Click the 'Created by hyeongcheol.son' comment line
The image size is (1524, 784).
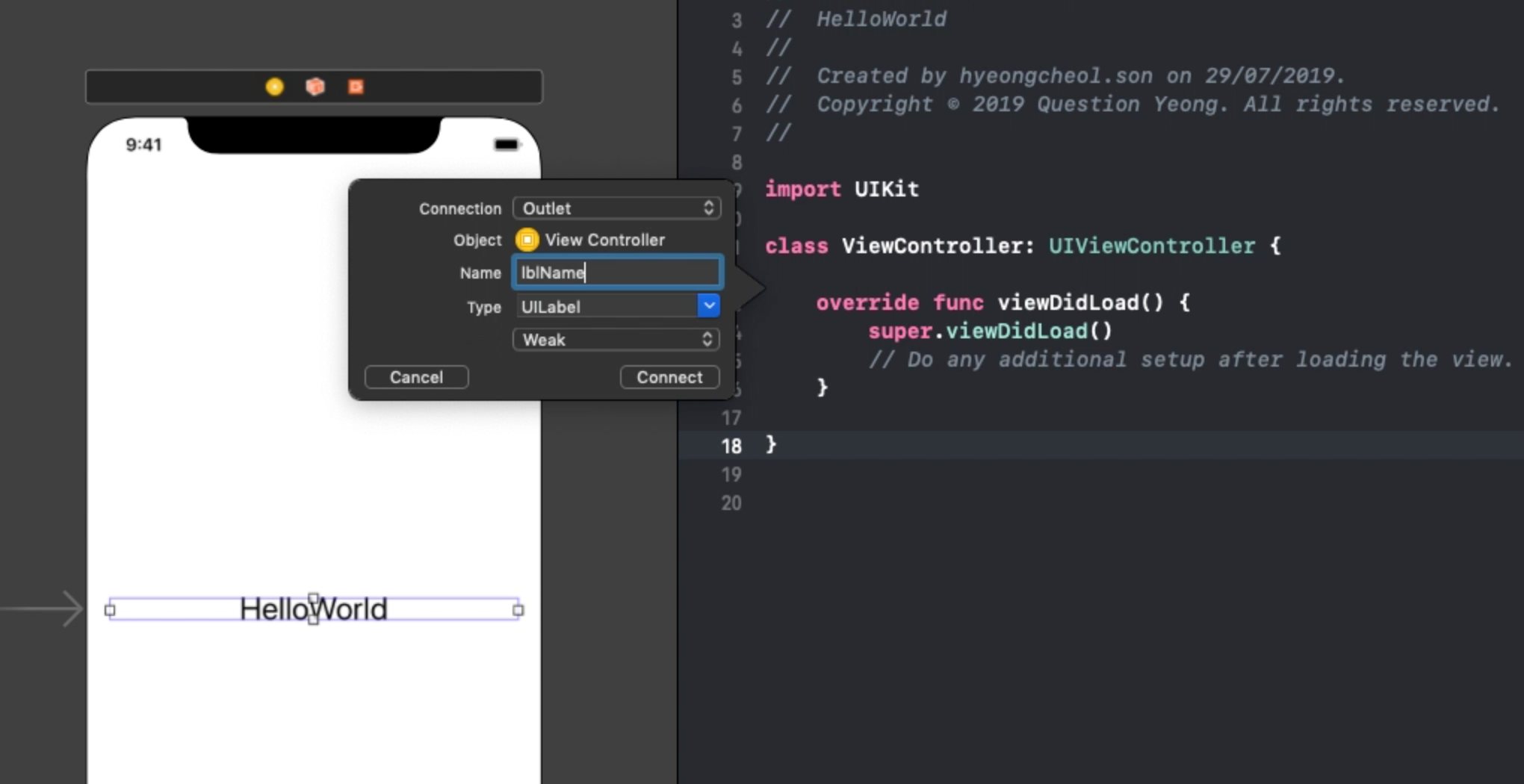pyautogui.click(x=1055, y=76)
